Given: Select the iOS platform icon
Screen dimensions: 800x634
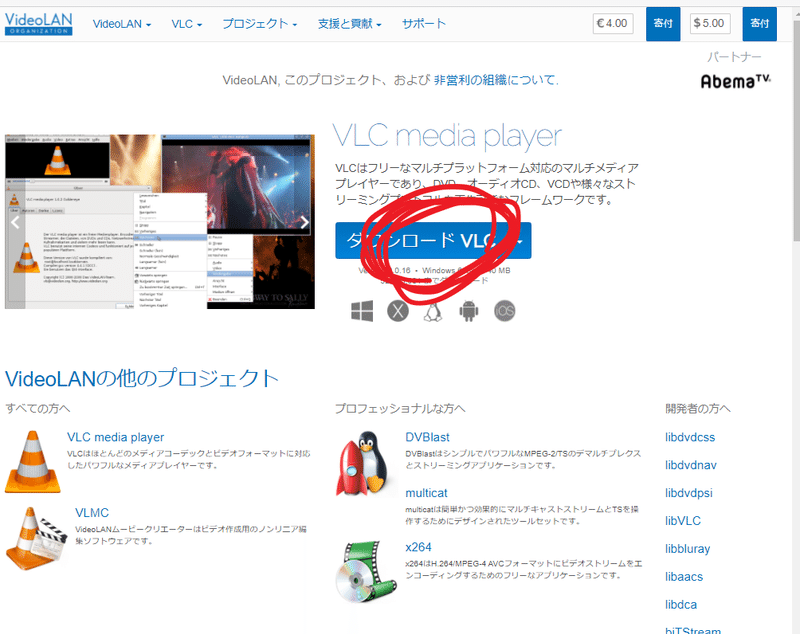Looking at the screenshot, I should [x=505, y=311].
